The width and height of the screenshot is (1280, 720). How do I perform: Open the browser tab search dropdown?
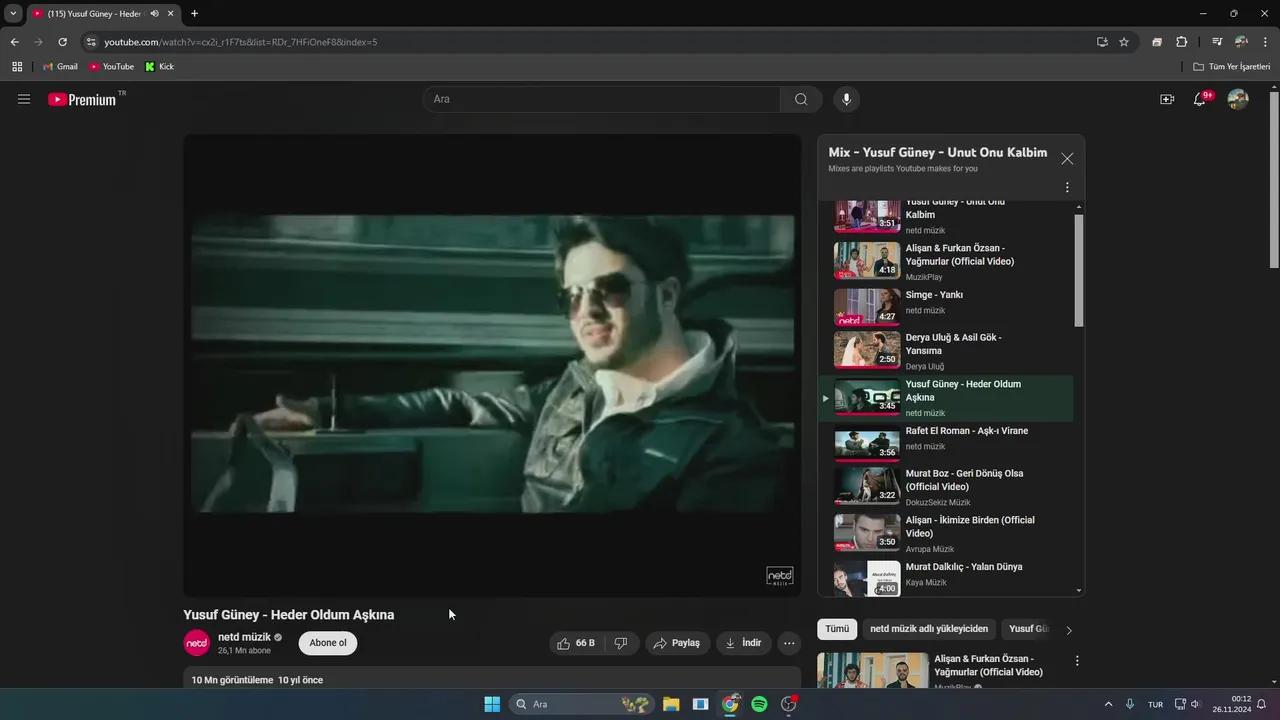pos(13,13)
